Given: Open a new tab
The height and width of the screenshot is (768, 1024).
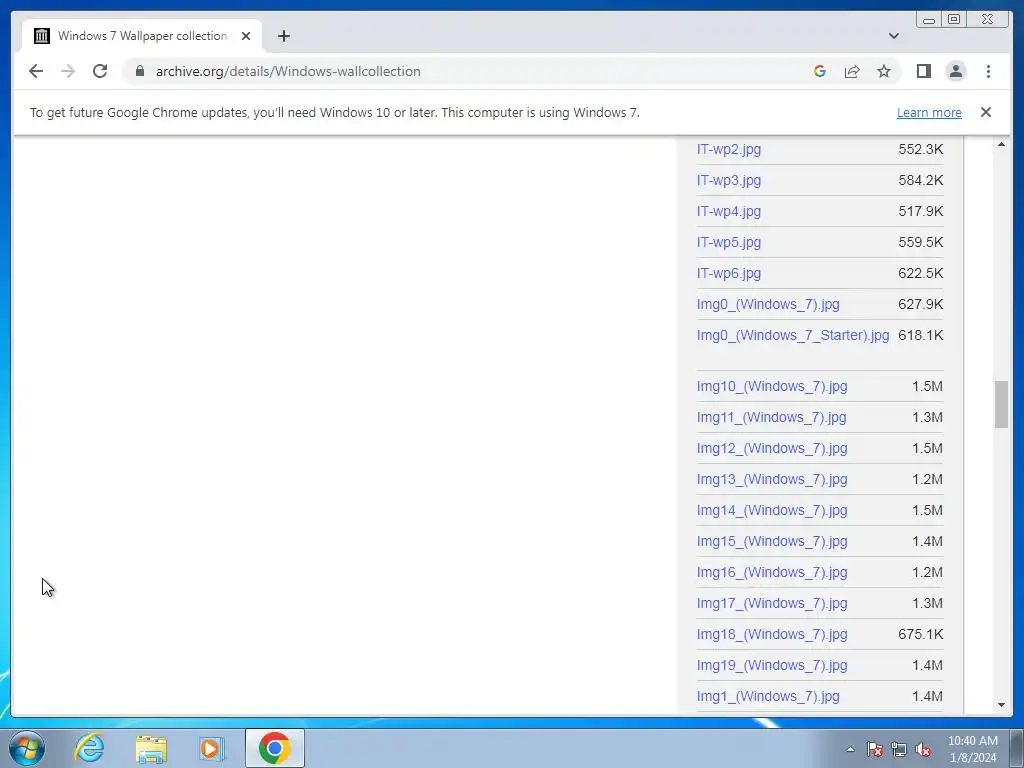Looking at the screenshot, I should click(x=283, y=36).
